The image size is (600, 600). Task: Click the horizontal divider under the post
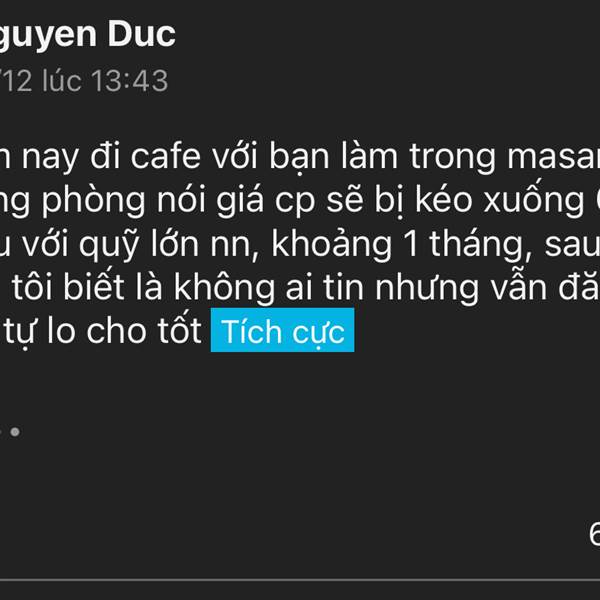300,580
